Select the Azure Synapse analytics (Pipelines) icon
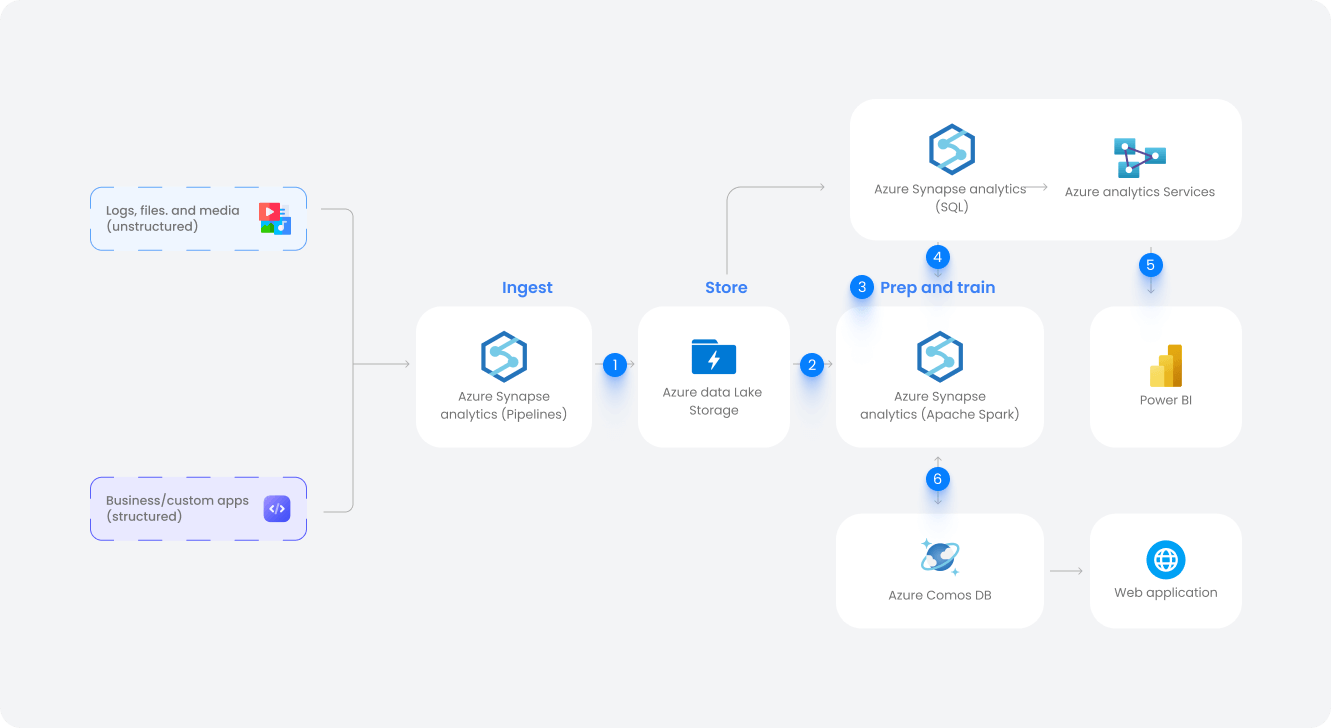 point(503,357)
